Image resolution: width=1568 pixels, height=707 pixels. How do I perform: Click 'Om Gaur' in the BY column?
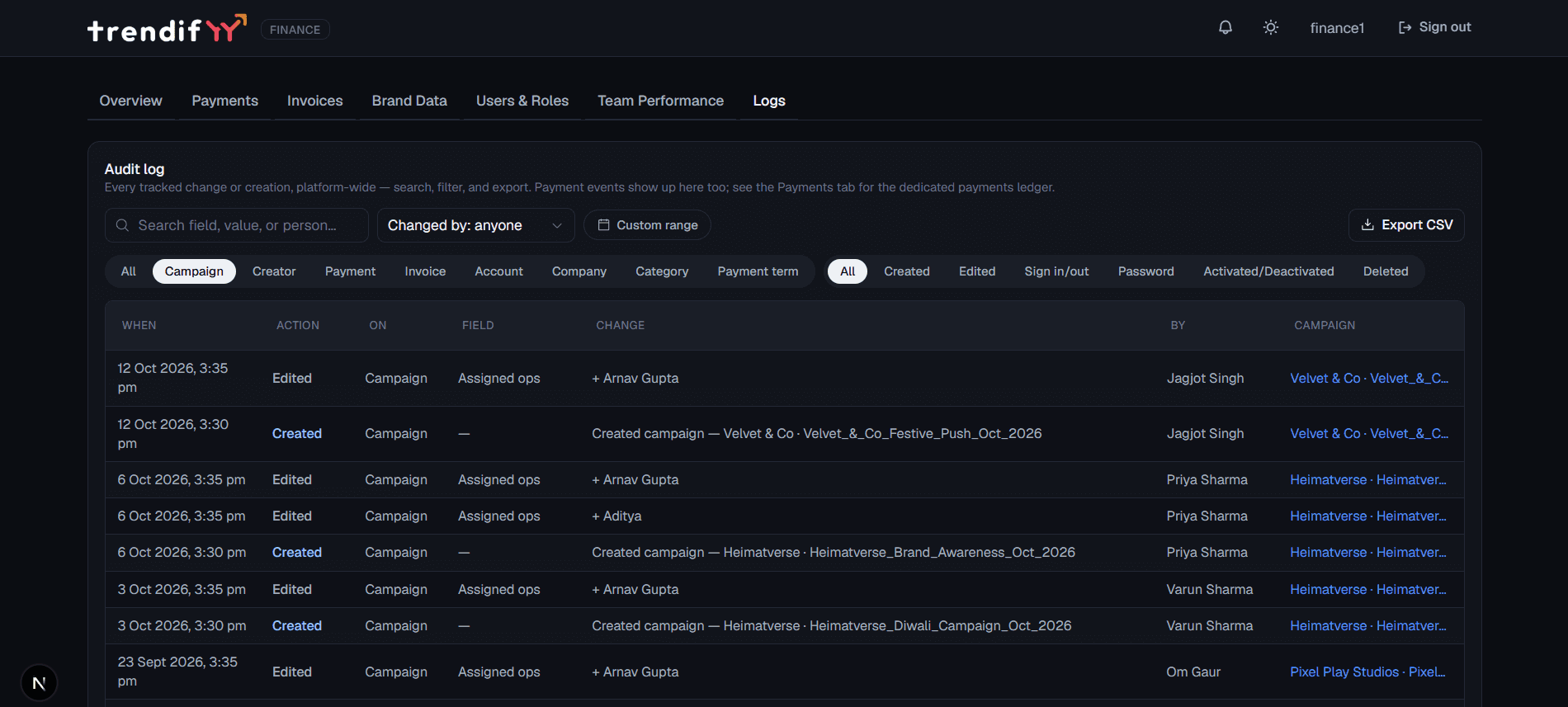[1193, 672]
